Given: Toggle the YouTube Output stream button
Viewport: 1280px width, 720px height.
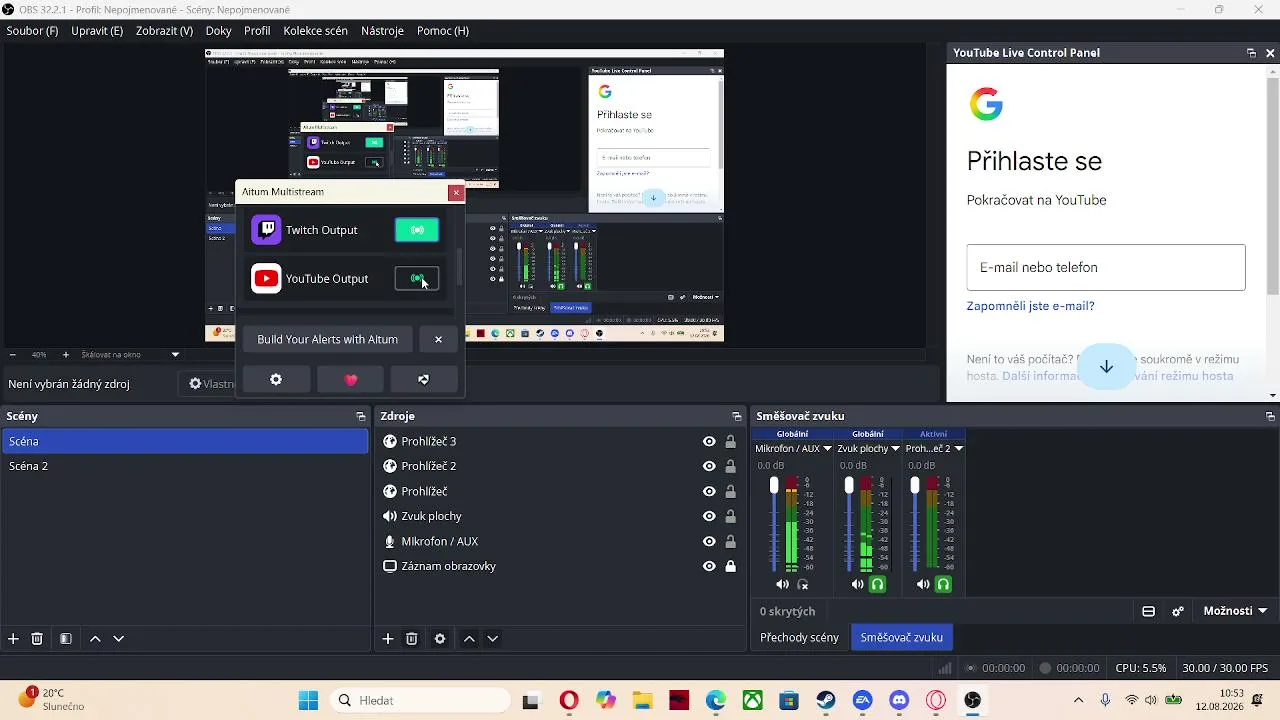Looking at the screenshot, I should coord(417,278).
